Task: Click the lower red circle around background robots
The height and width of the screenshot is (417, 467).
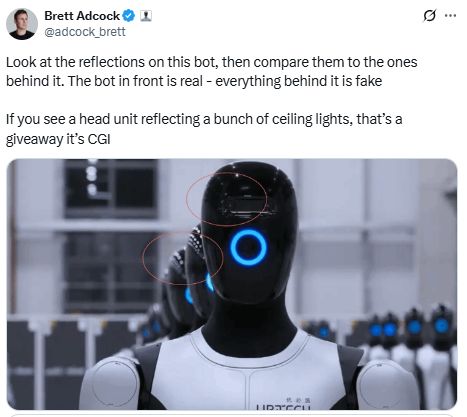Action: click(x=183, y=258)
